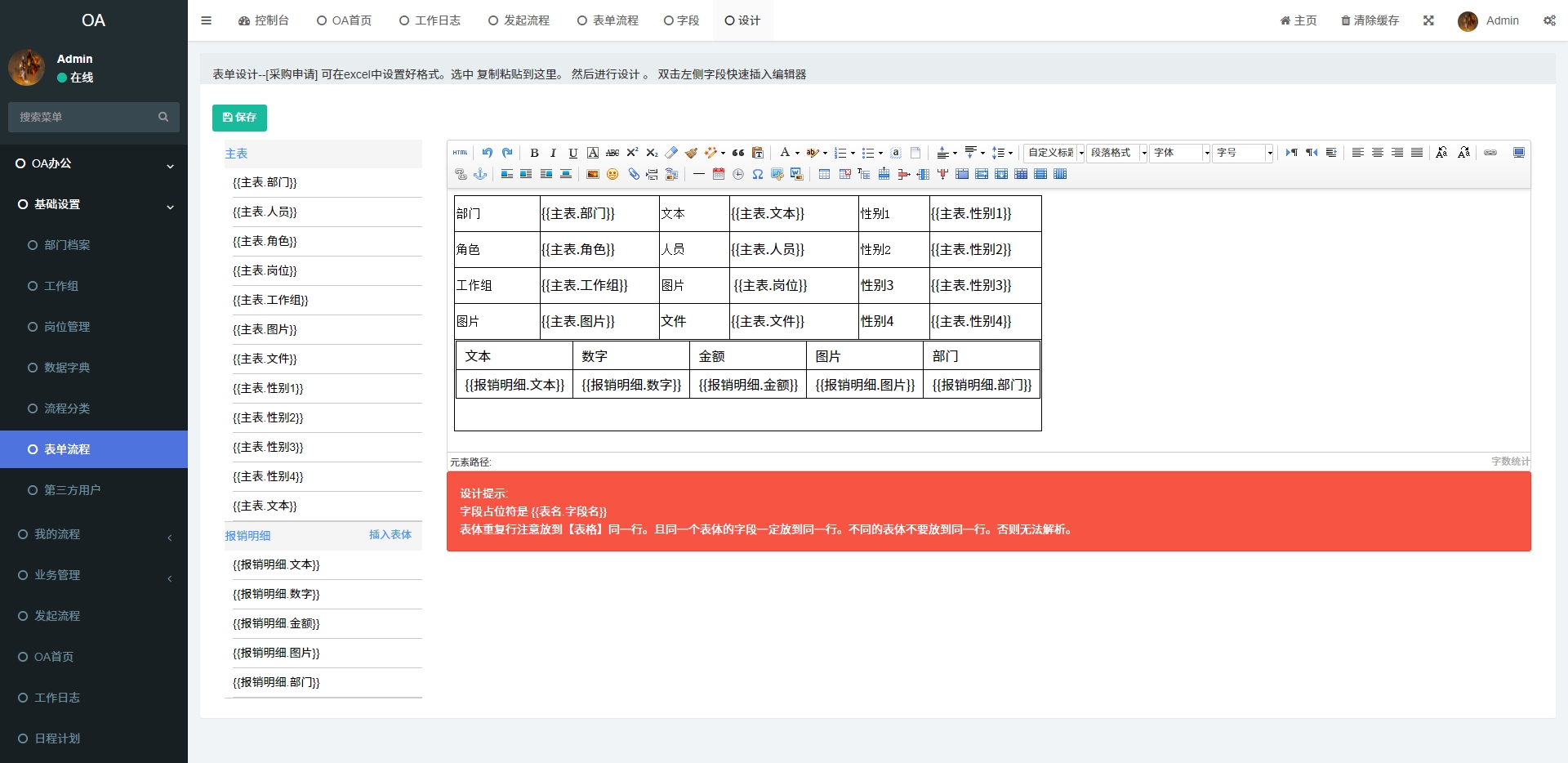This screenshot has width=1568, height=763.
Task: Toggle underline text formatting
Action: (573, 153)
